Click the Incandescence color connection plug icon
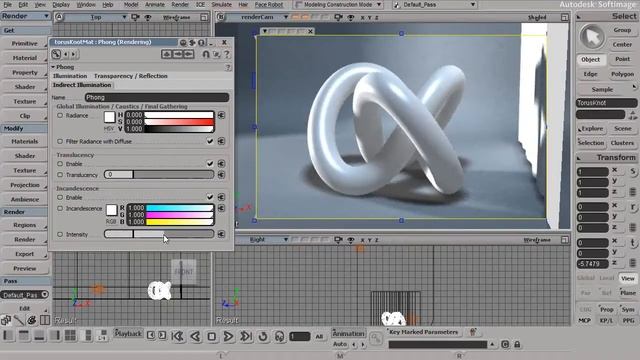 (x=221, y=208)
